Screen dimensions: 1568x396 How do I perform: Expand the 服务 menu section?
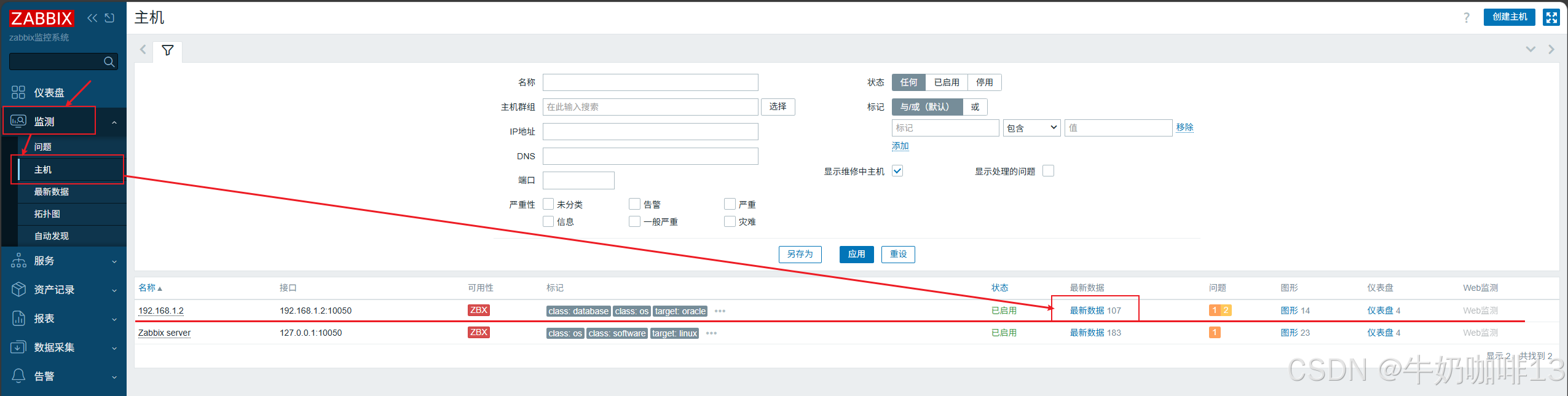click(114, 261)
